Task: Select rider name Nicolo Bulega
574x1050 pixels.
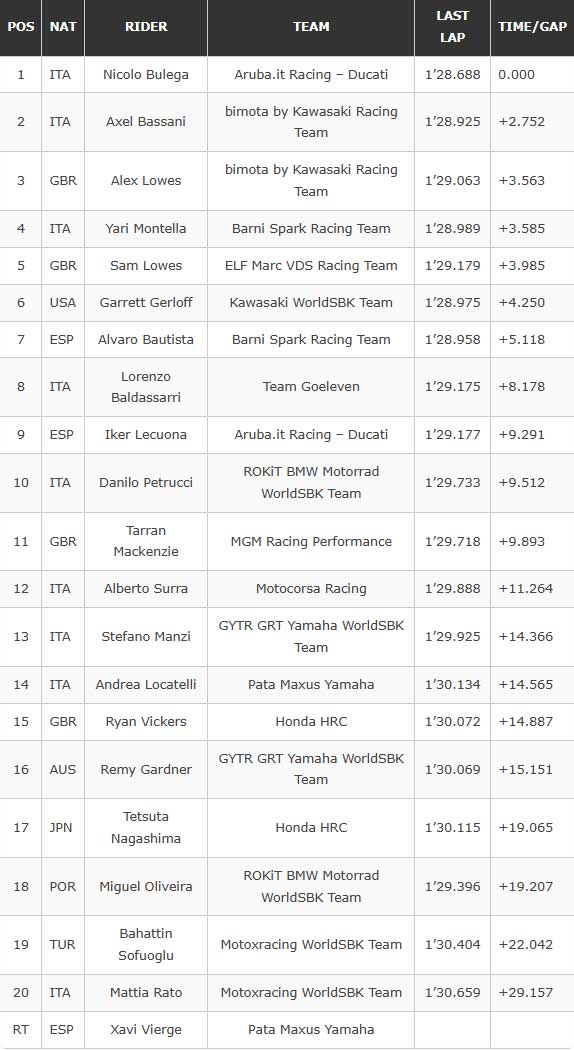Action: pyautogui.click(x=146, y=74)
